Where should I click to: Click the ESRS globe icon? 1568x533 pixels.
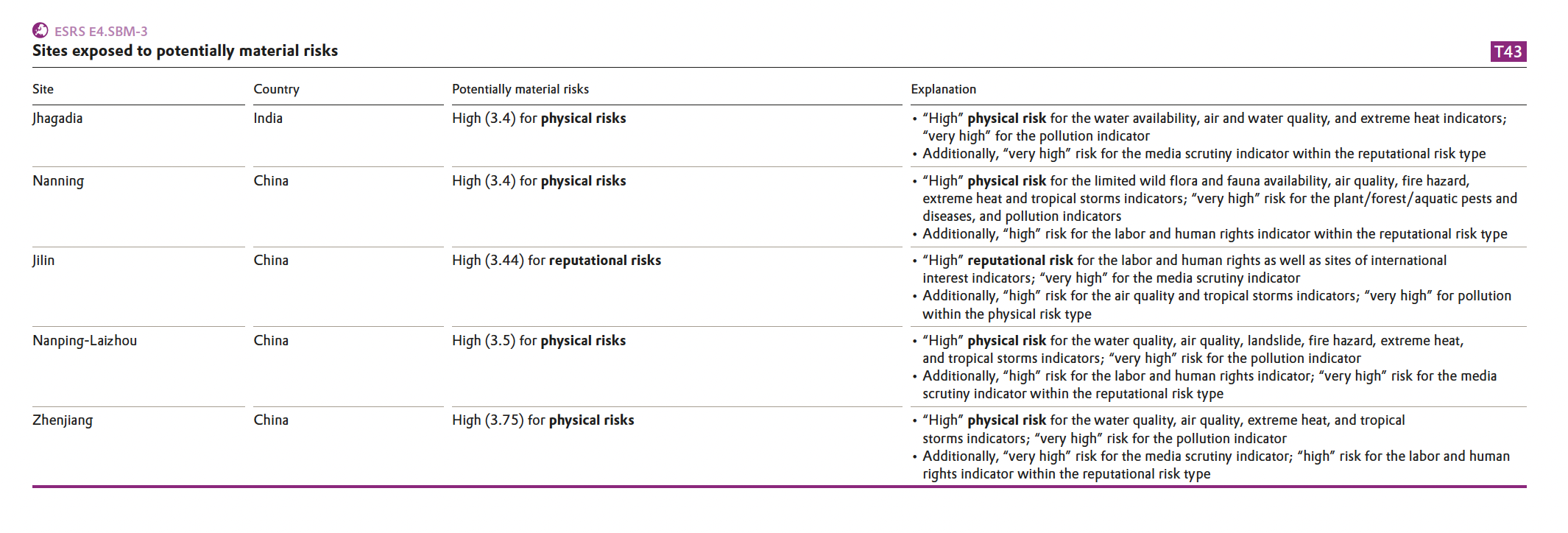coord(40,30)
